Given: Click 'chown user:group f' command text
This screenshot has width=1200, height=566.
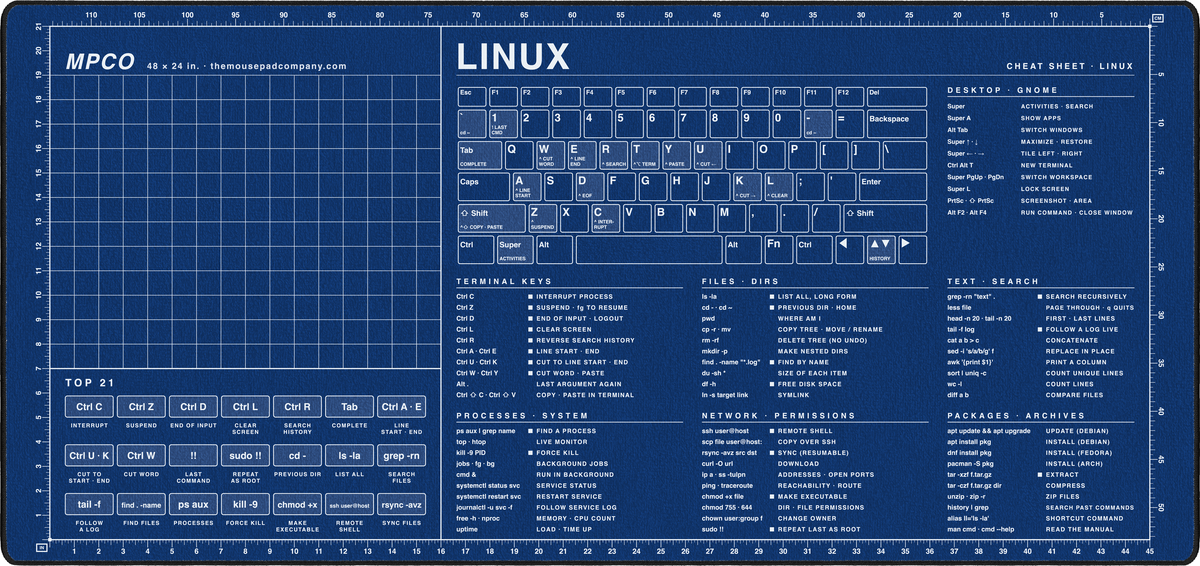Looking at the screenshot, I should (732, 518).
